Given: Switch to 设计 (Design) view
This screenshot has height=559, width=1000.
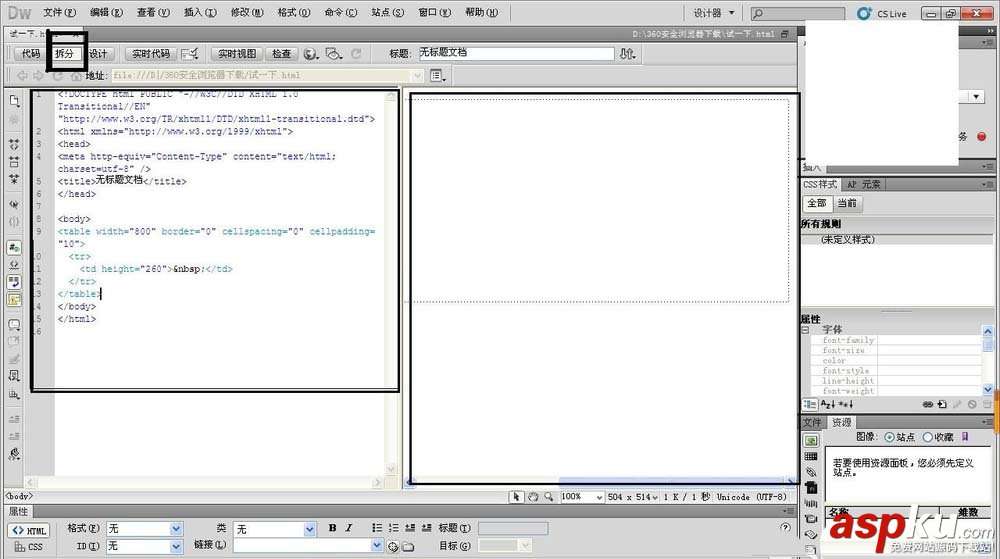Looking at the screenshot, I should coord(98,54).
